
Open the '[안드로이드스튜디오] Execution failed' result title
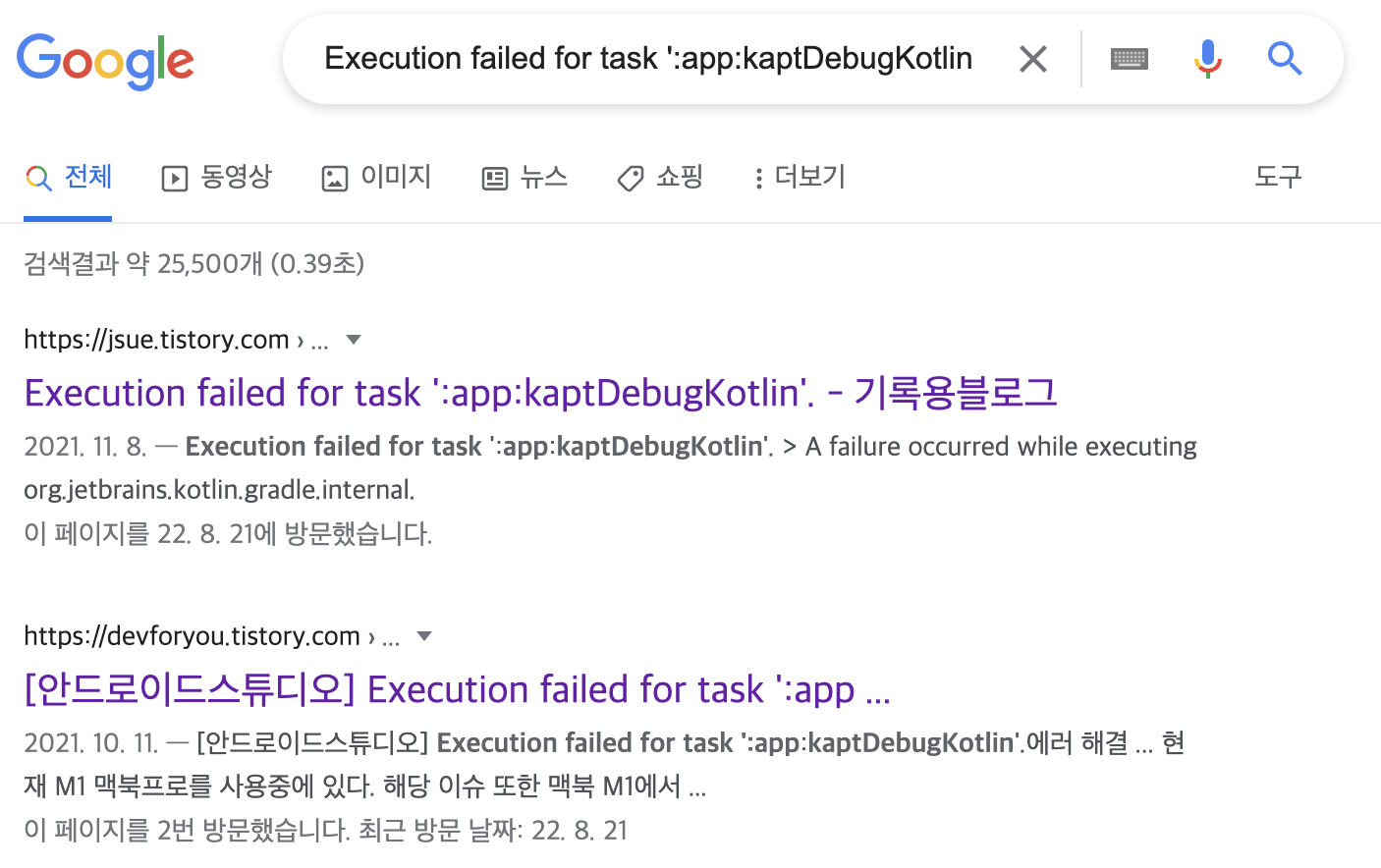point(458,689)
